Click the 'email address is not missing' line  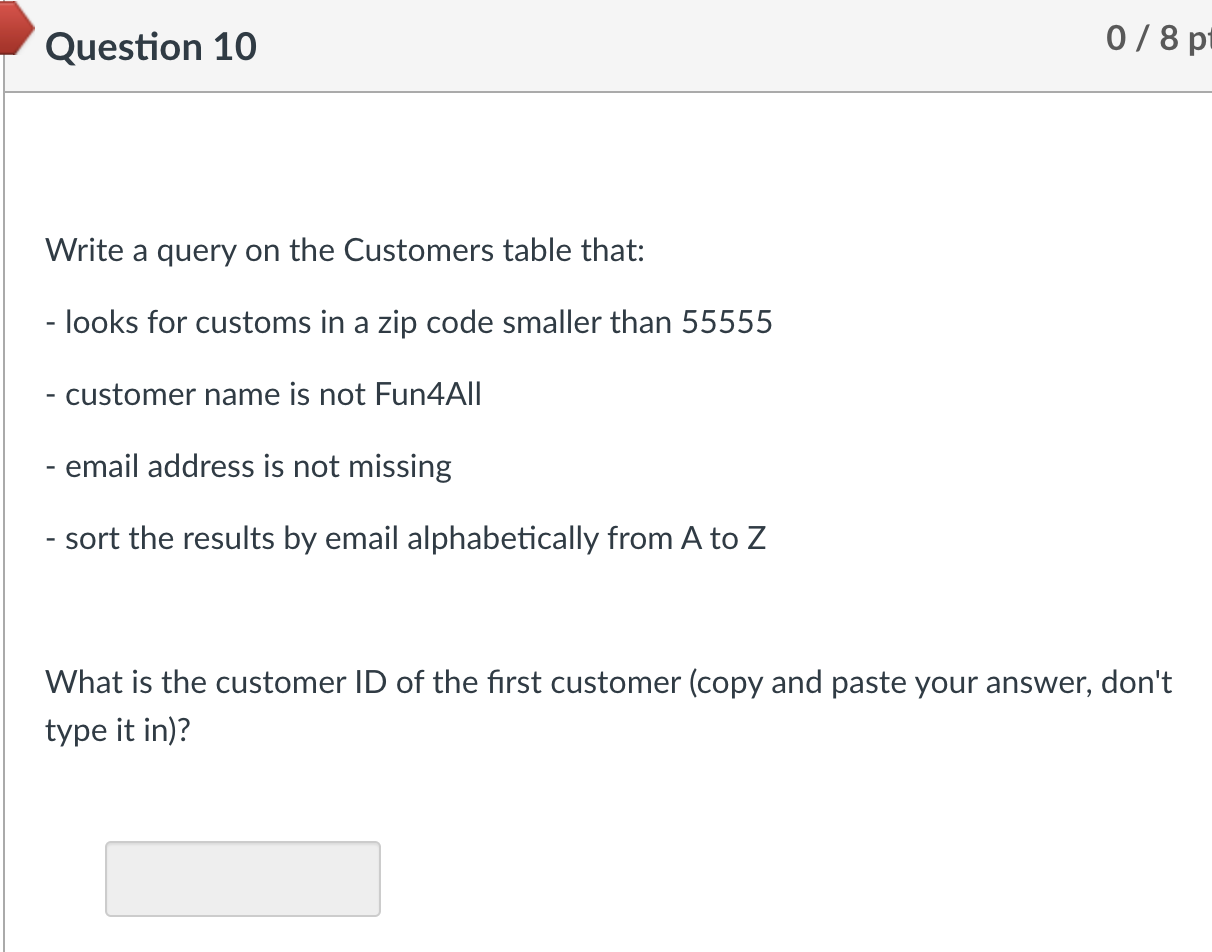pyautogui.click(x=249, y=467)
